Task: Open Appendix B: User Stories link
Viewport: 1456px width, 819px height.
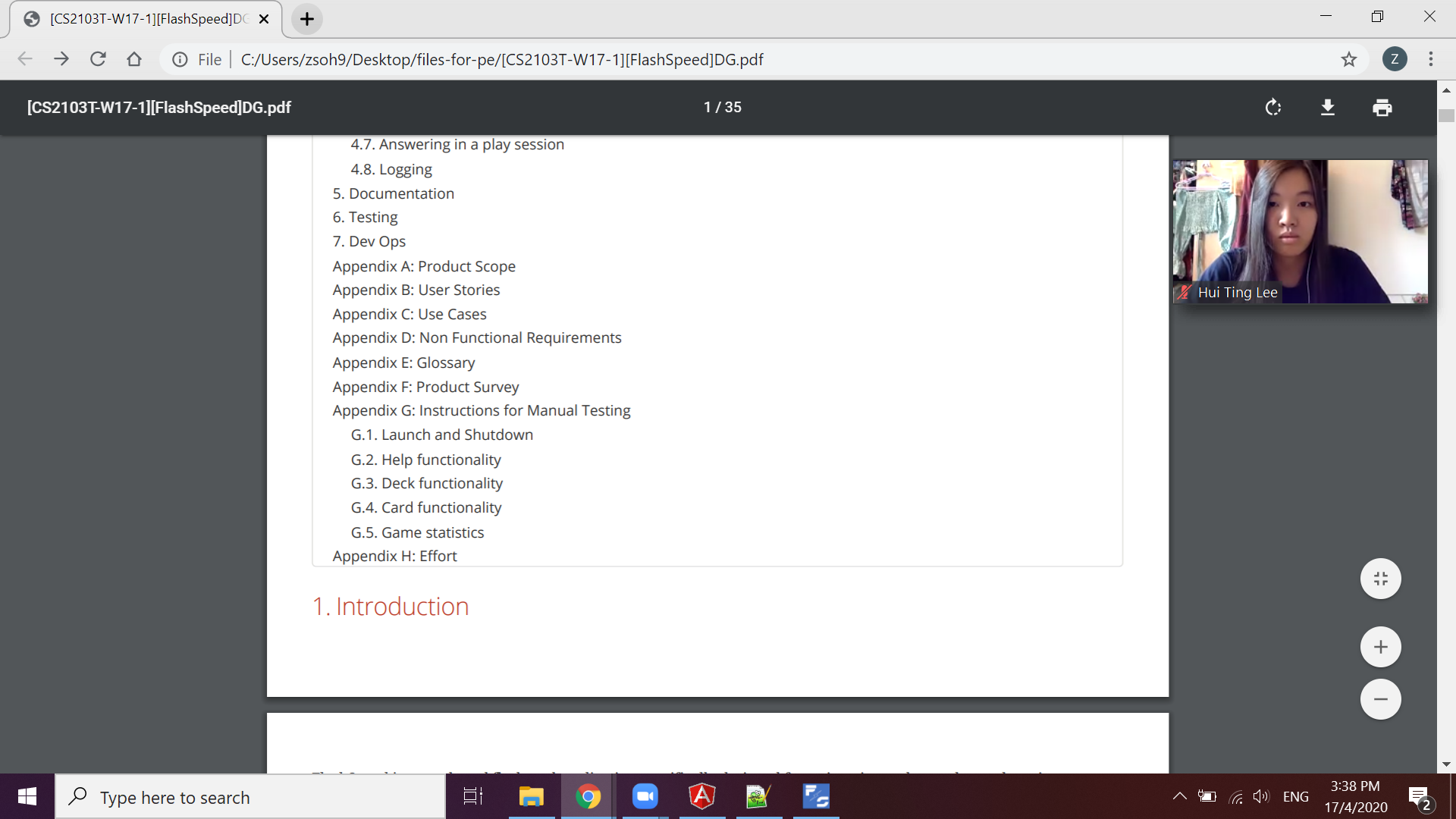Action: click(x=416, y=290)
